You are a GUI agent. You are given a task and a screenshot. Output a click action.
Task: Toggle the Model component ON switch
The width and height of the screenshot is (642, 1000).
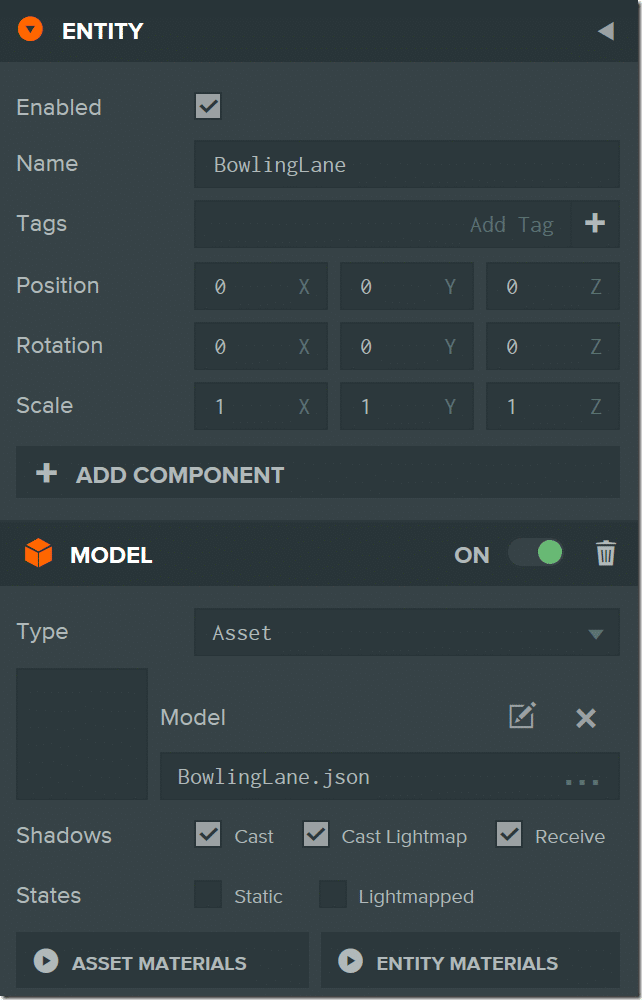click(536, 552)
